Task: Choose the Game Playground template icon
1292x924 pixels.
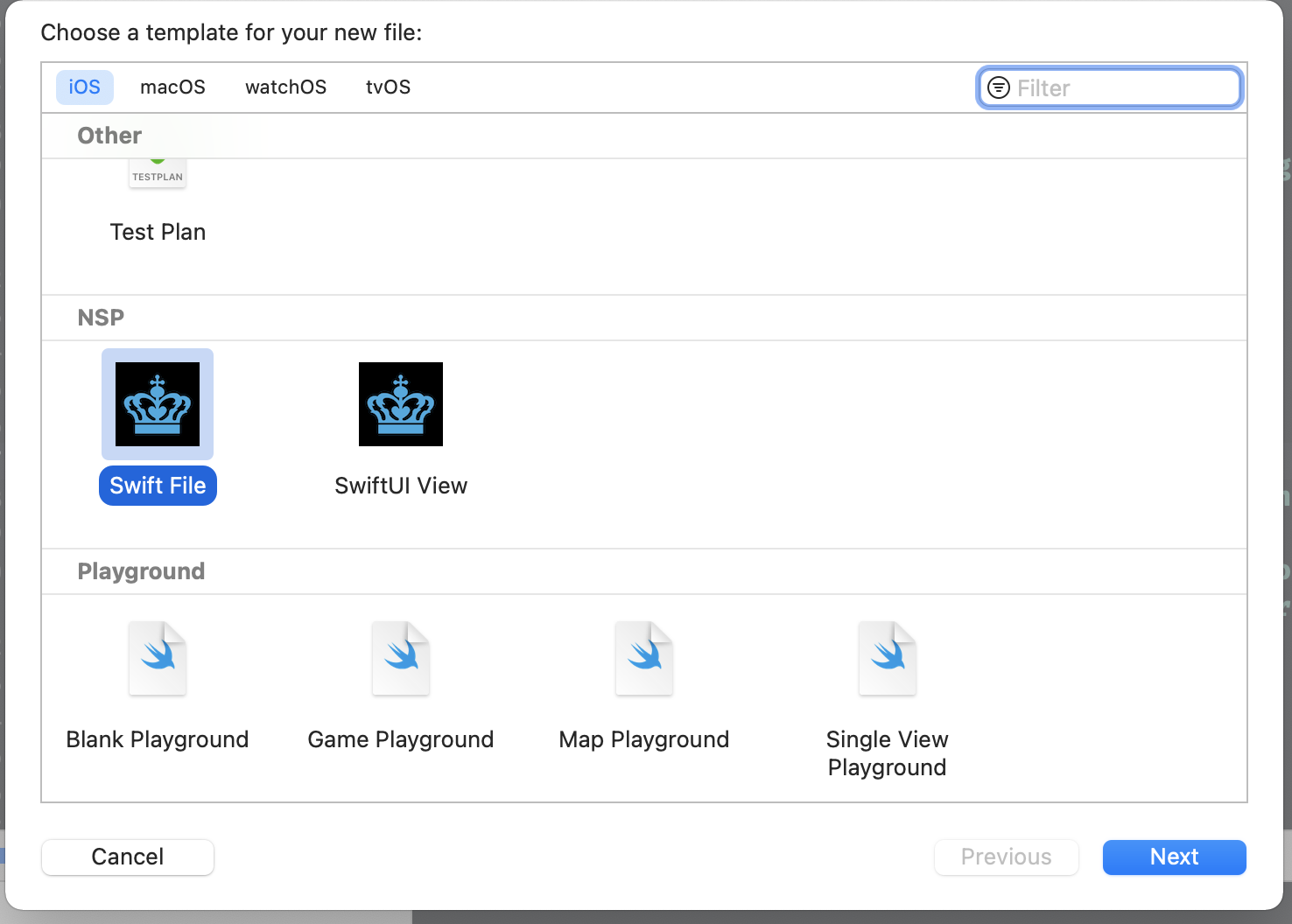Action: [x=401, y=658]
